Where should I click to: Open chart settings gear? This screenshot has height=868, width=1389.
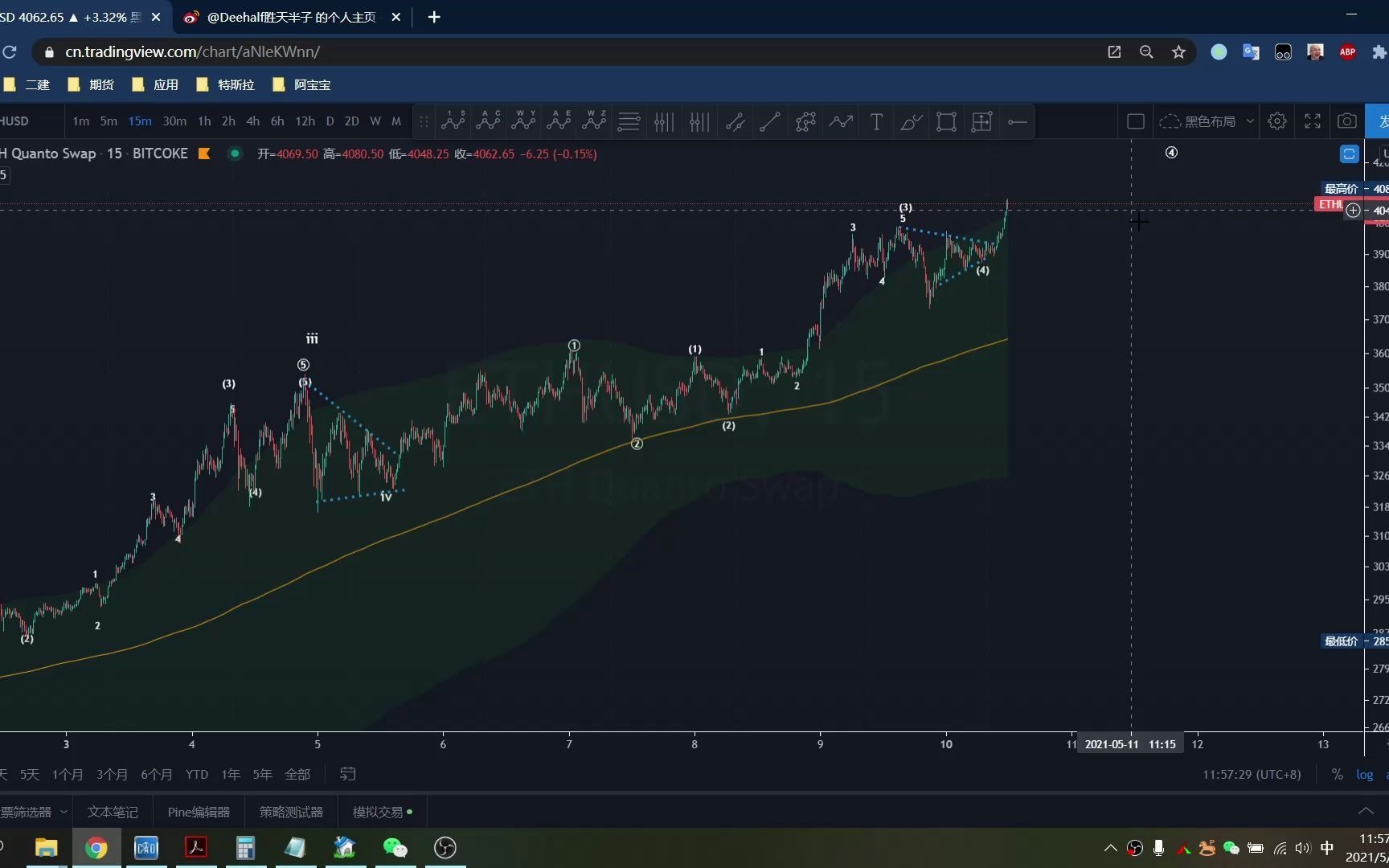1277,121
